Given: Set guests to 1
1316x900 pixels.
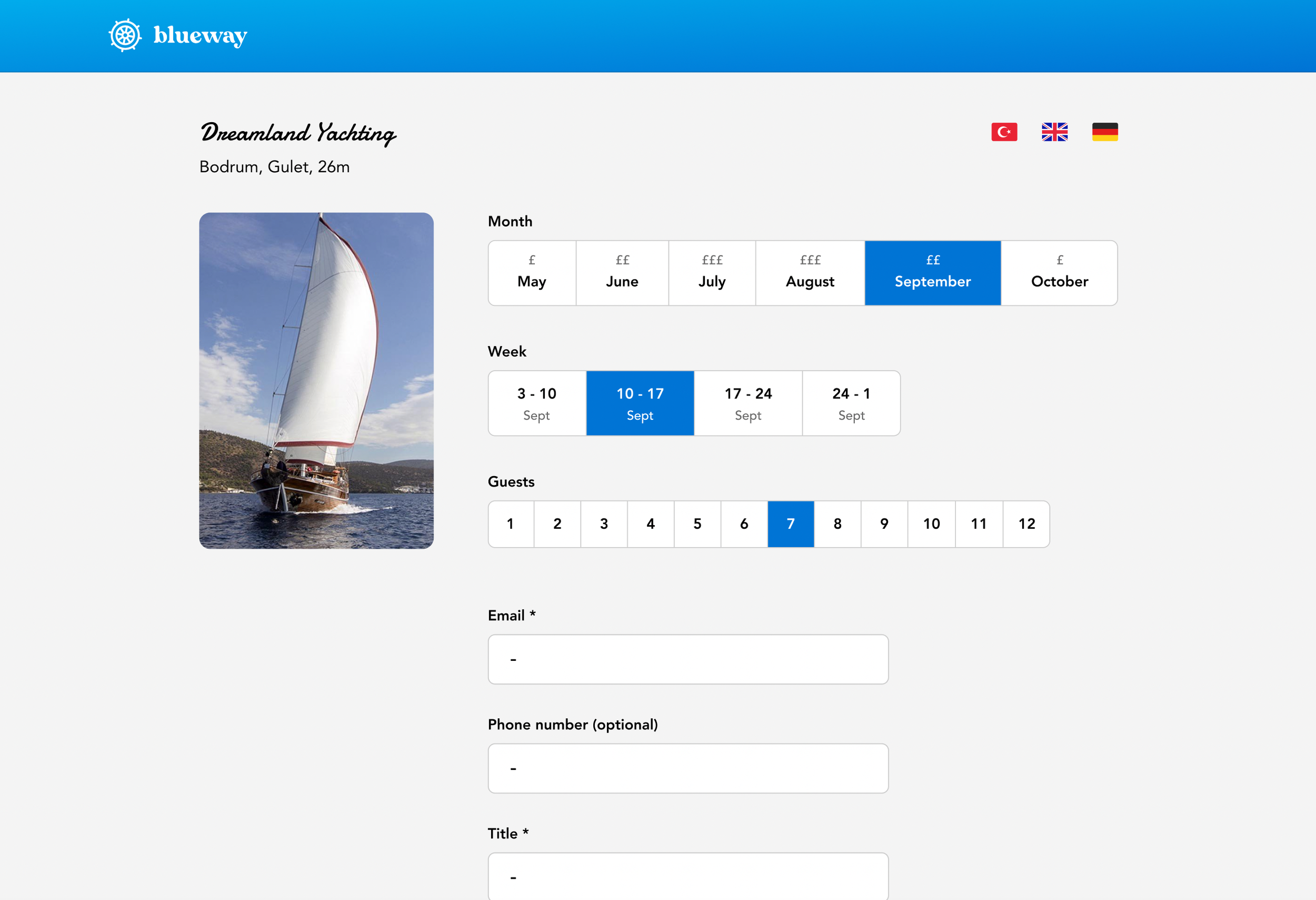Looking at the screenshot, I should (510, 524).
